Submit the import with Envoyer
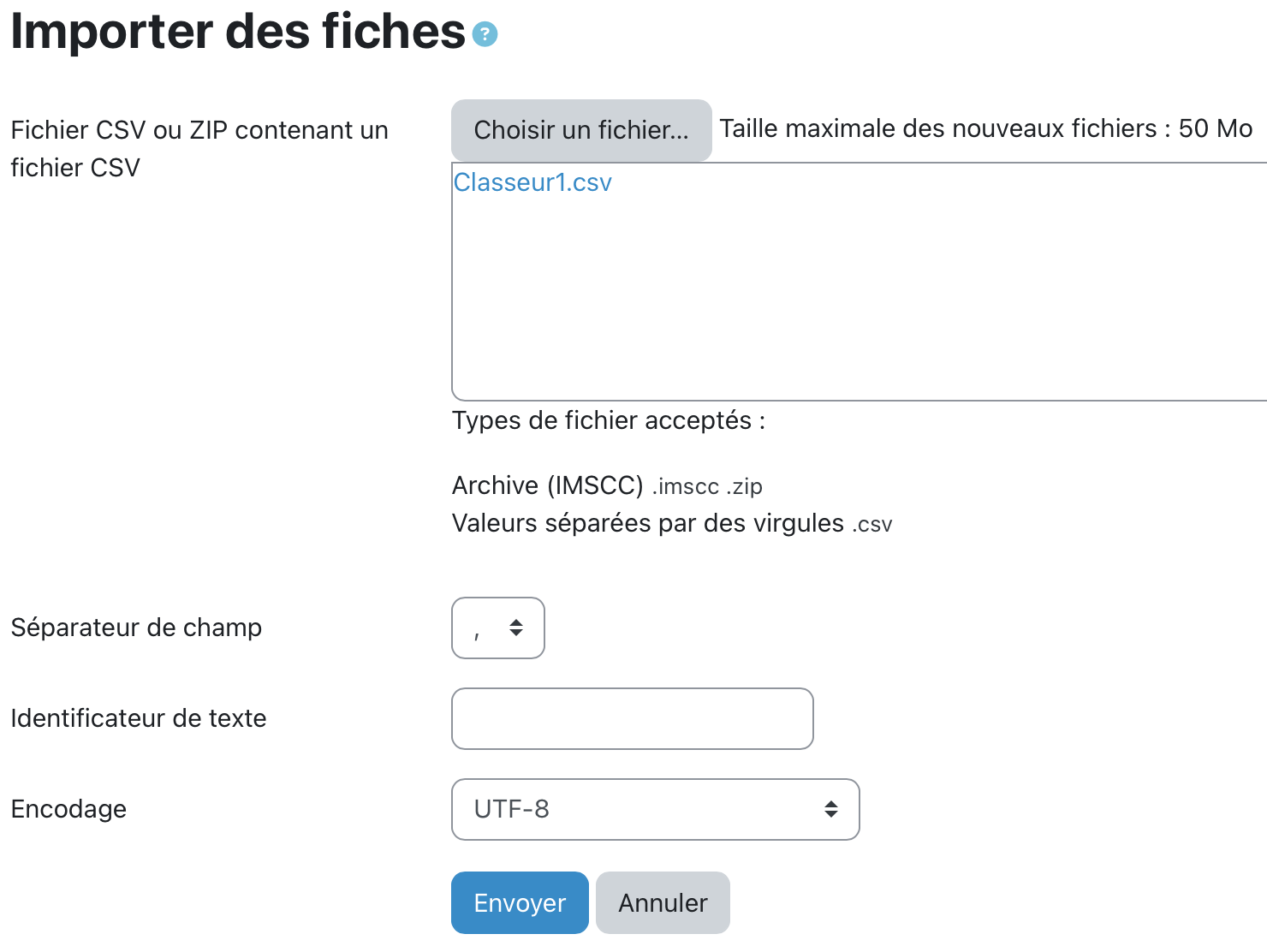This screenshot has height=952, width=1267. pyautogui.click(x=520, y=902)
